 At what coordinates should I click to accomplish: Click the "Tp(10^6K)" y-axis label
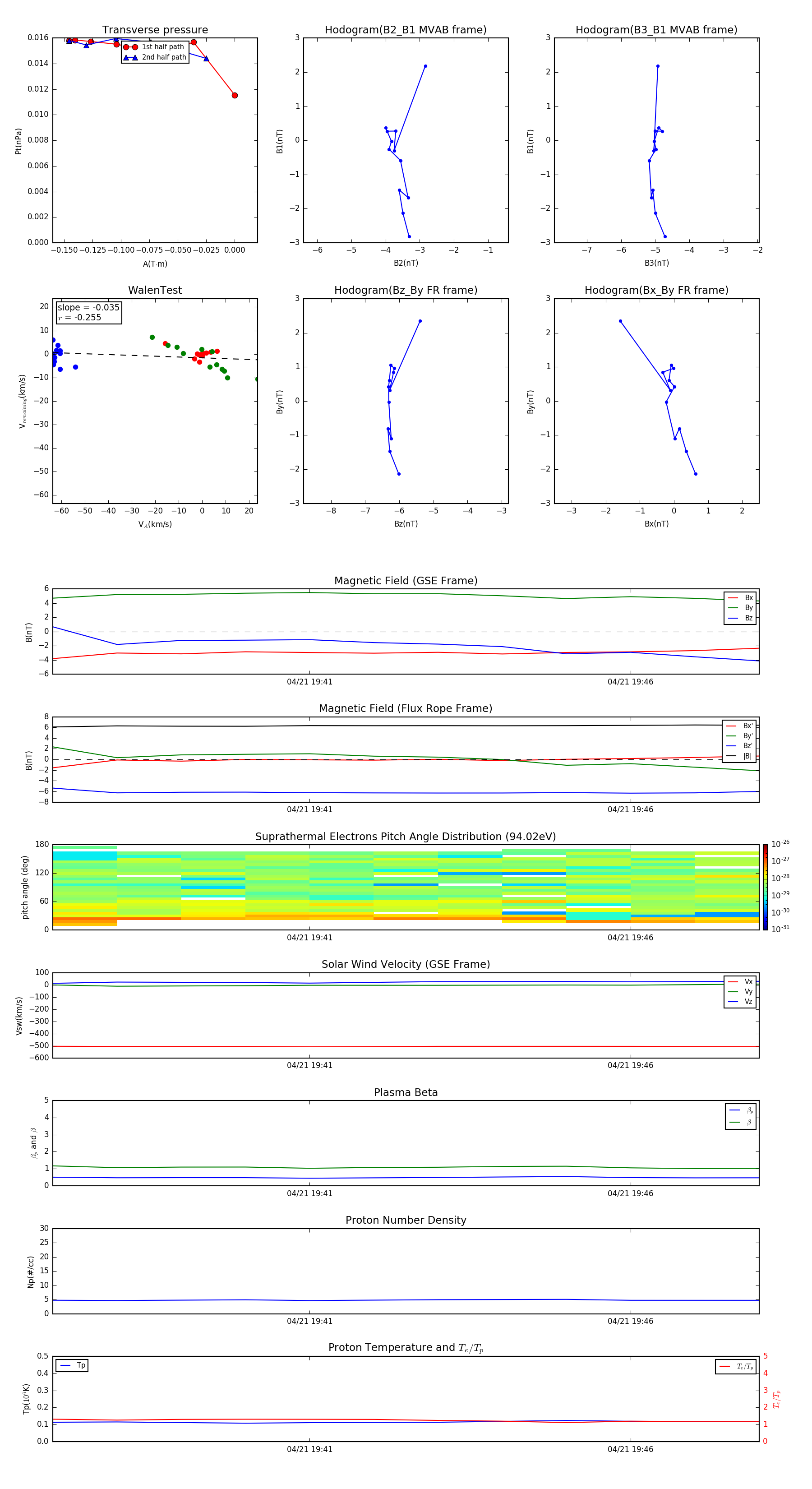click(26, 1399)
